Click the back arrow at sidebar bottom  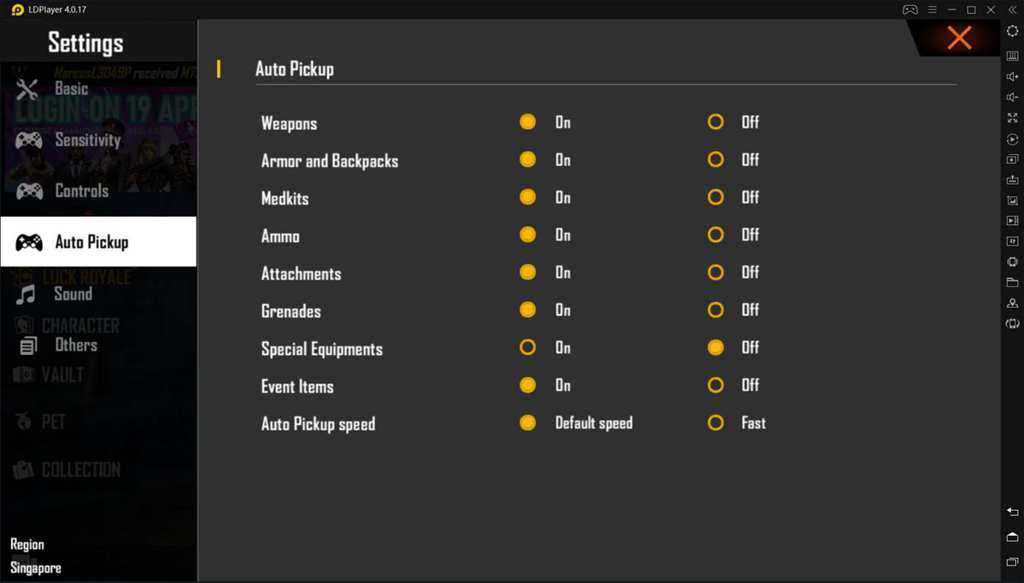(x=1011, y=511)
